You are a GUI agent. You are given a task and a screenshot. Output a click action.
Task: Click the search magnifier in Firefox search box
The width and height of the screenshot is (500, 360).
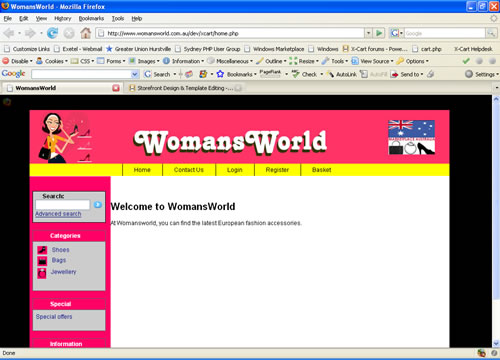pyautogui.click(x=491, y=33)
